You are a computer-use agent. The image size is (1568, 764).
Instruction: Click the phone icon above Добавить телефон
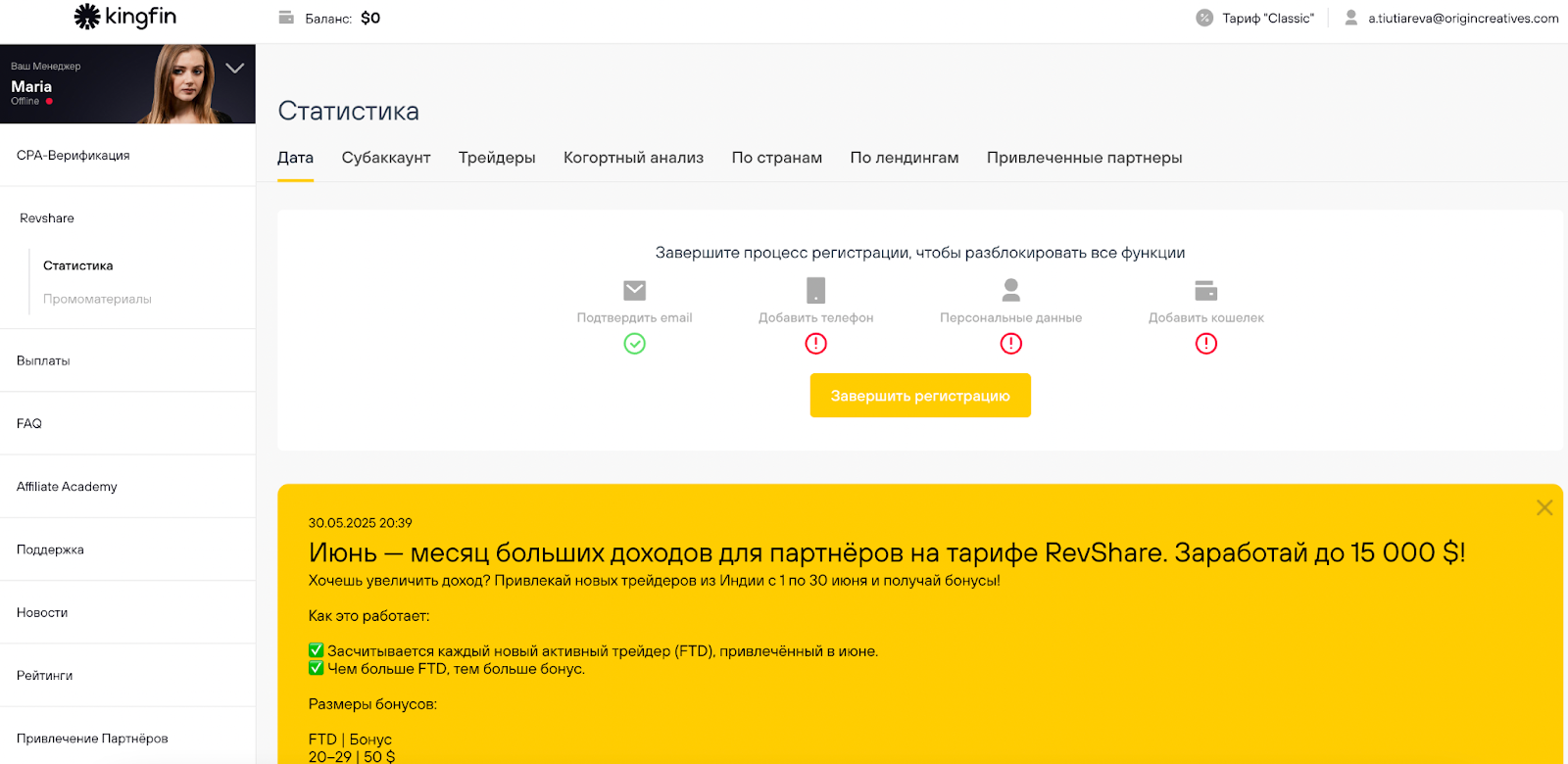(x=815, y=290)
